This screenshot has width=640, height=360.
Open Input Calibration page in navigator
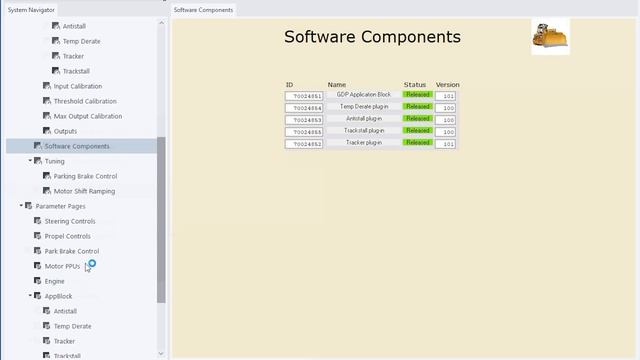(x=78, y=86)
